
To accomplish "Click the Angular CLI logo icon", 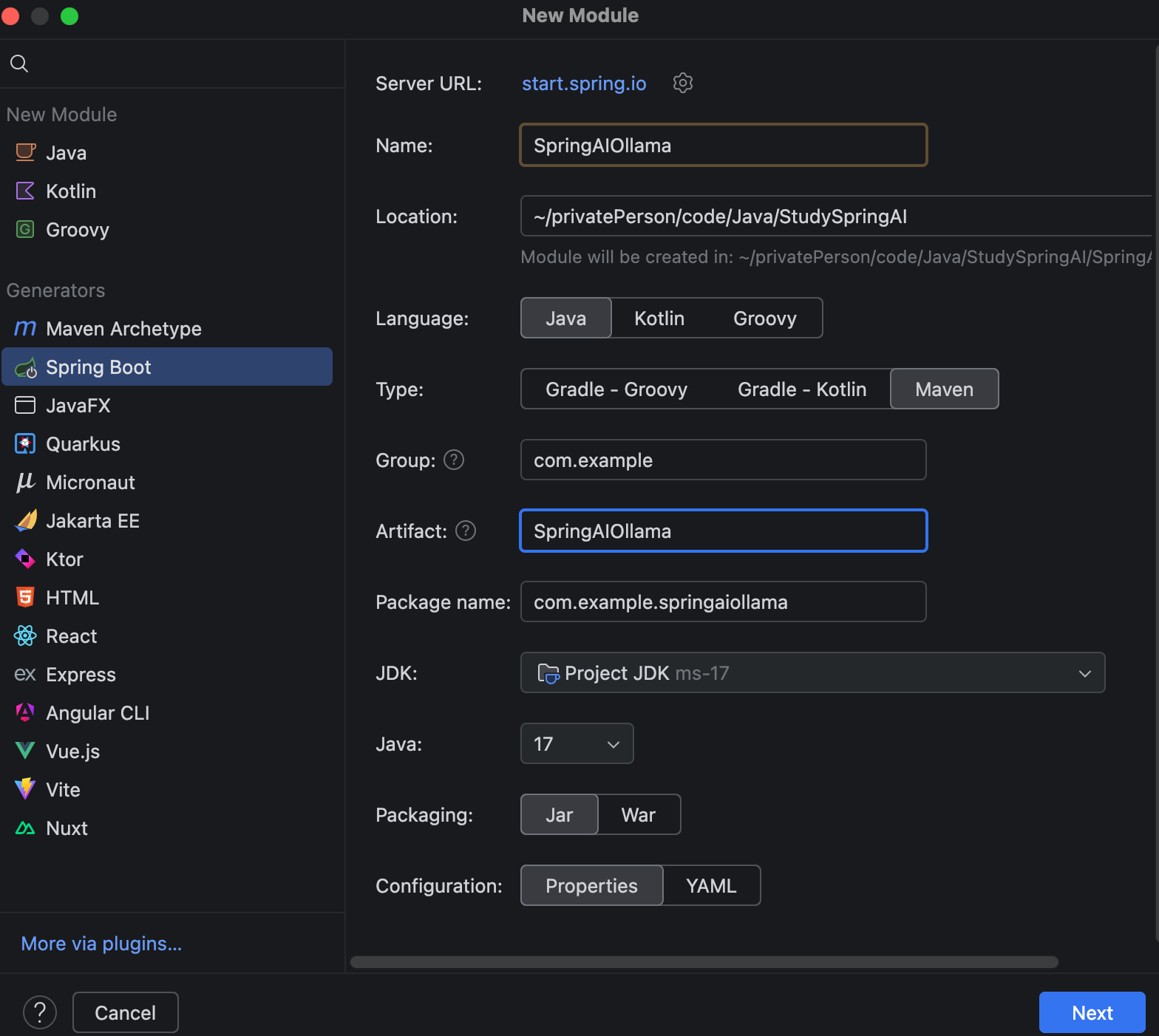I will tap(25, 712).
